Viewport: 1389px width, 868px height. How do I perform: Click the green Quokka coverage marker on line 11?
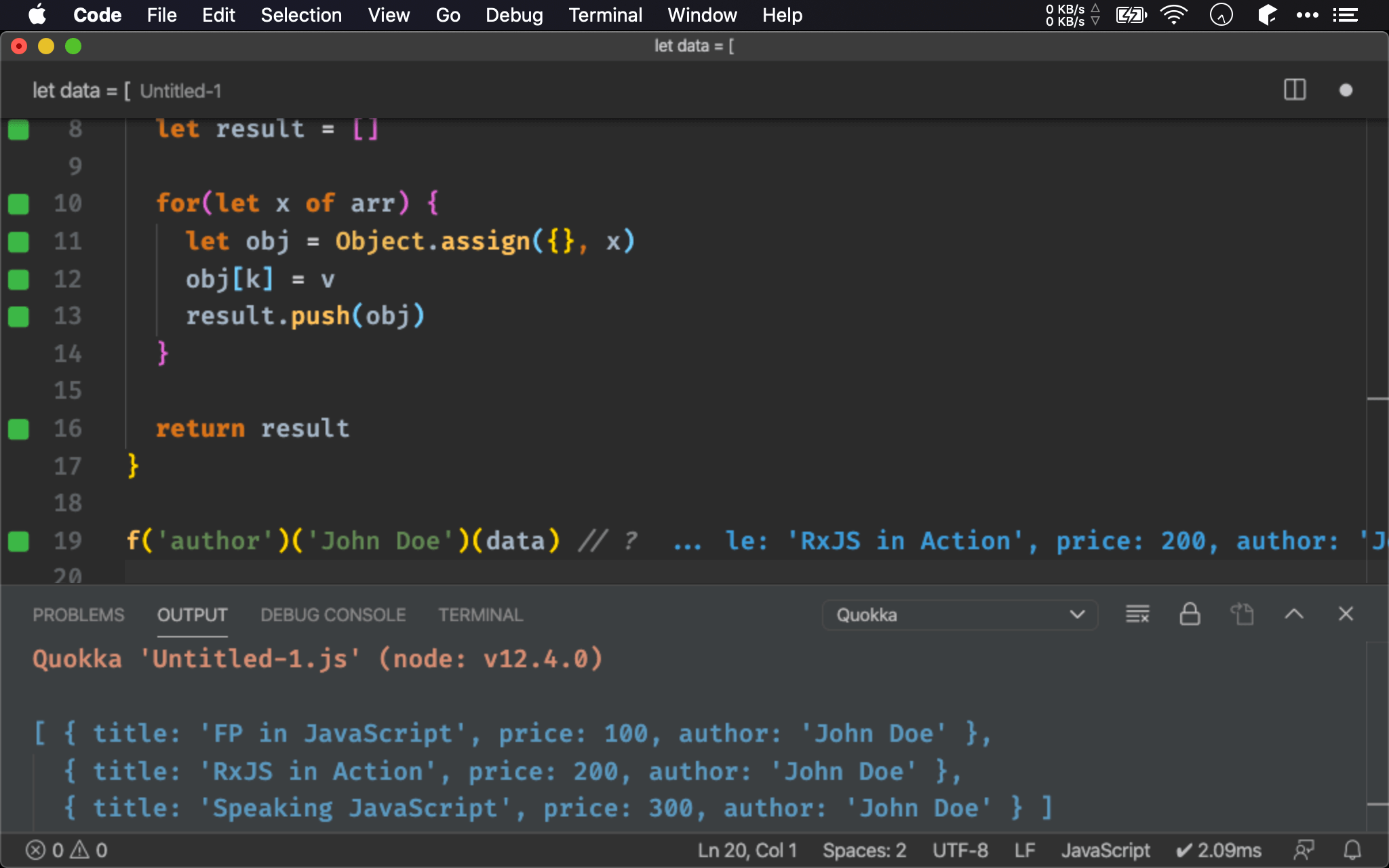[18, 241]
